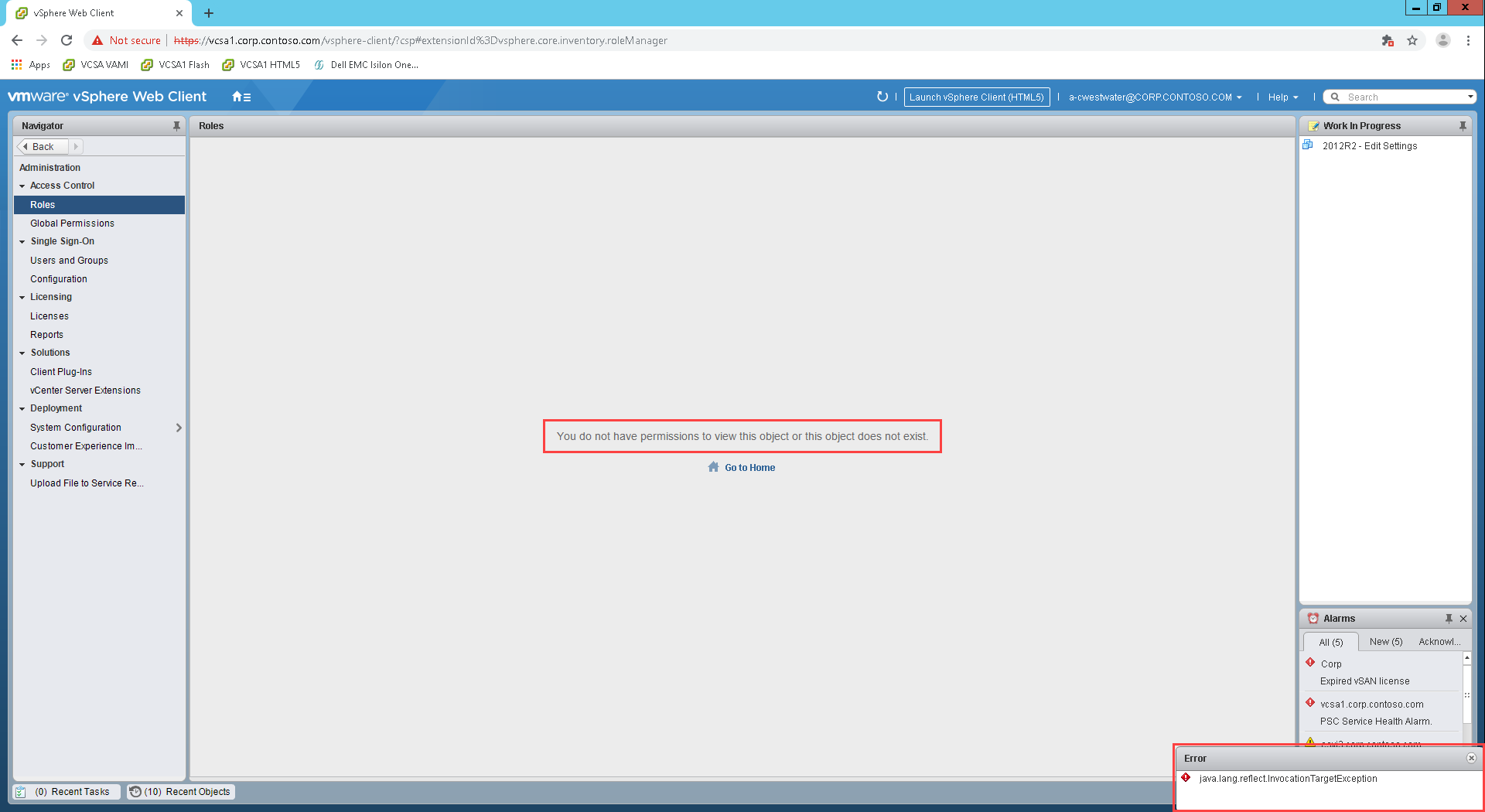Select Global Permissions in the Navigator

point(99,223)
